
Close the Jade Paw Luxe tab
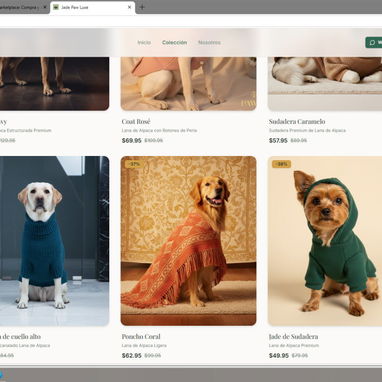click(129, 7)
